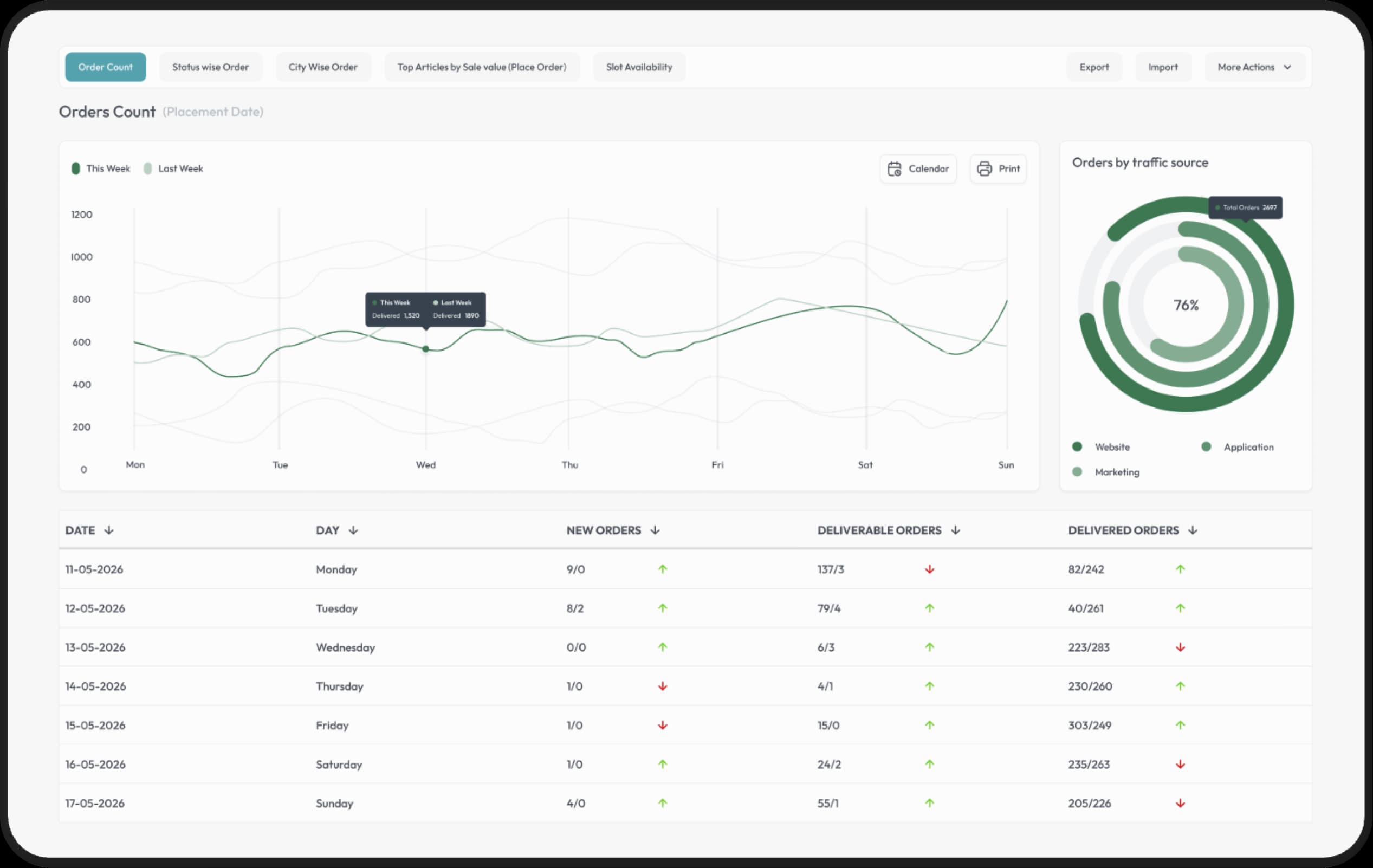The height and width of the screenshot is (868, 1373).
Task: Sort table by the DATE column arrow
Action: [x=109, y=530]
